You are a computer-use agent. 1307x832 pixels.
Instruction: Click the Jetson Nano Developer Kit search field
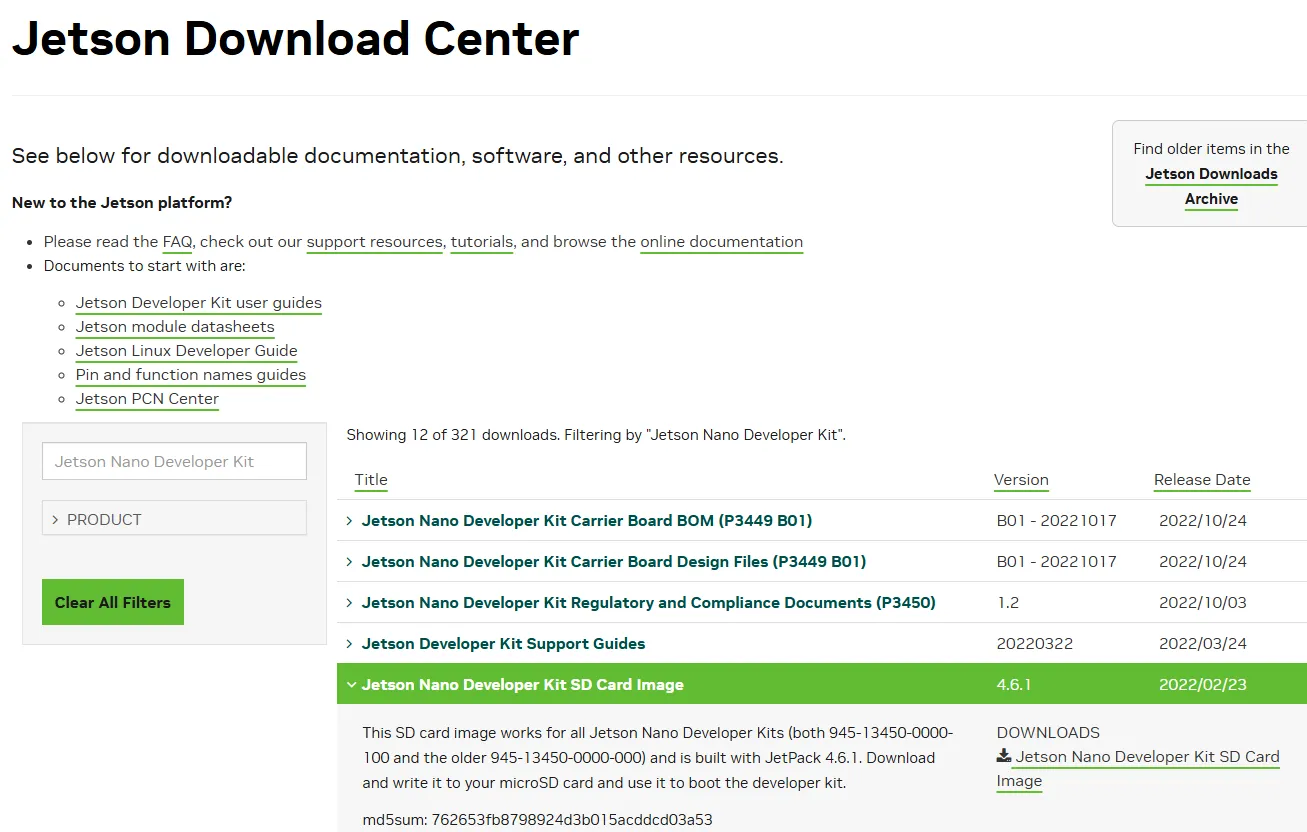click(174, 461)
